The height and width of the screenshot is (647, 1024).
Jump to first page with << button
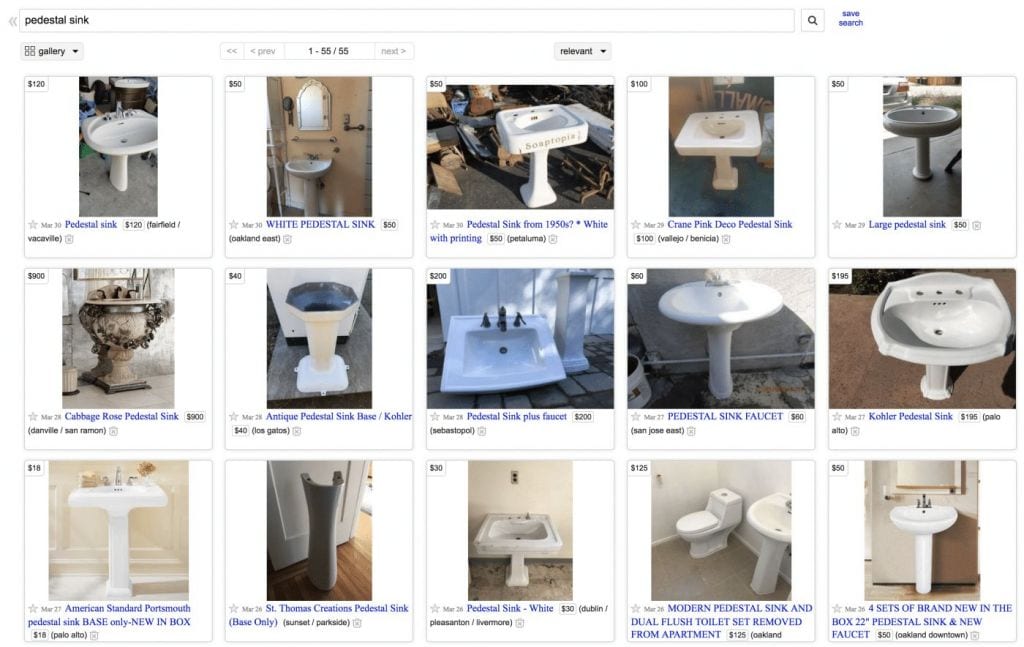tap(232, 51)
